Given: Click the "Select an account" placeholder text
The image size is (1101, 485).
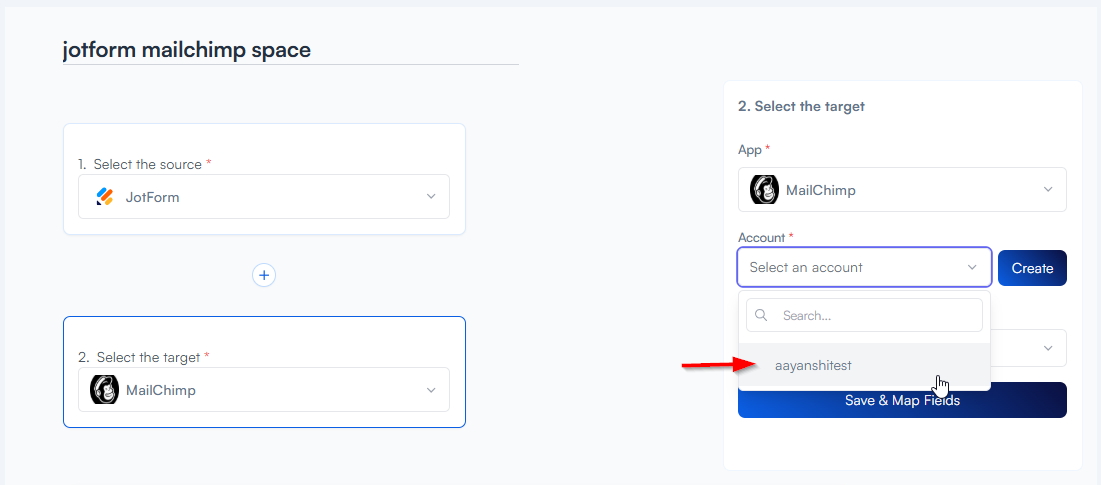Looking at the screenshot, I should (x=806, y=268).
